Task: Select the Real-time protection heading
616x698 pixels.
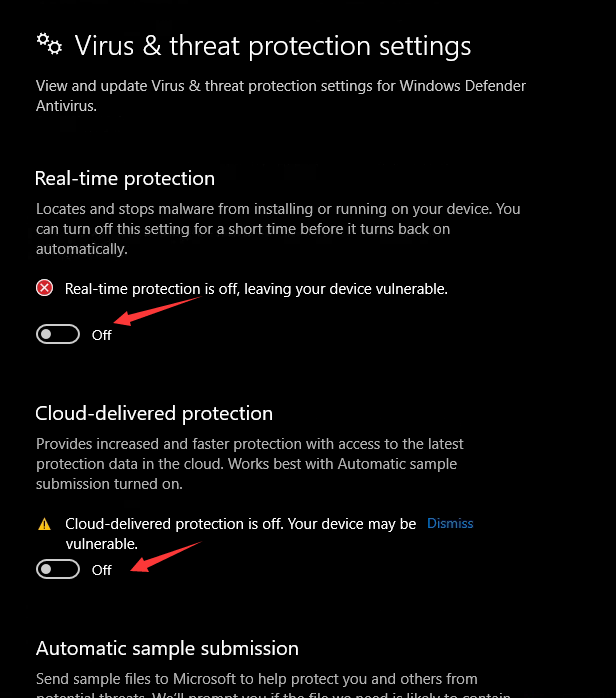Action: [125, 179]
